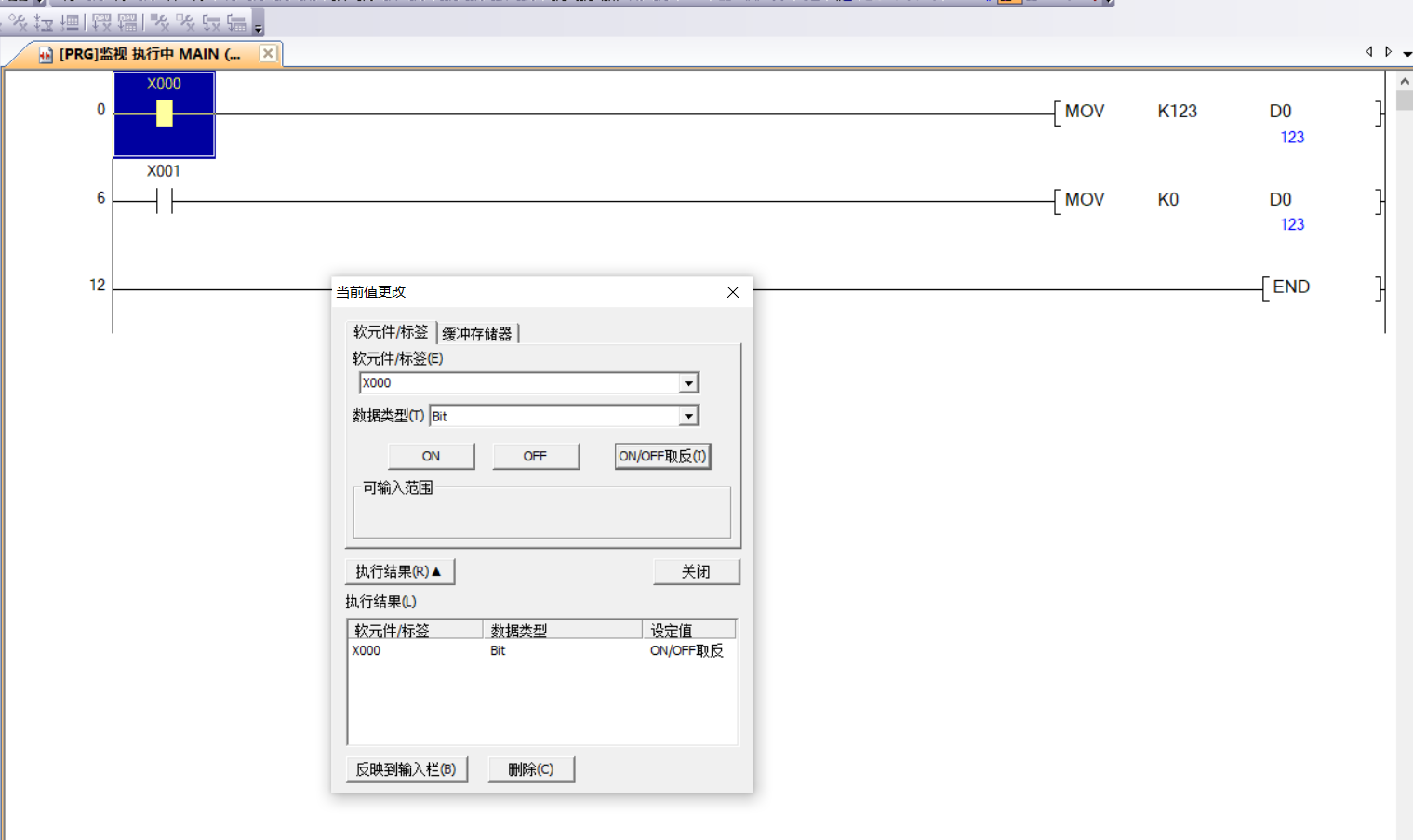Image resolution: width=1413 pixels, height=840 pixels.
Task: Click the ON/OFF取反 value in results
Action: [x=687, y=650]
